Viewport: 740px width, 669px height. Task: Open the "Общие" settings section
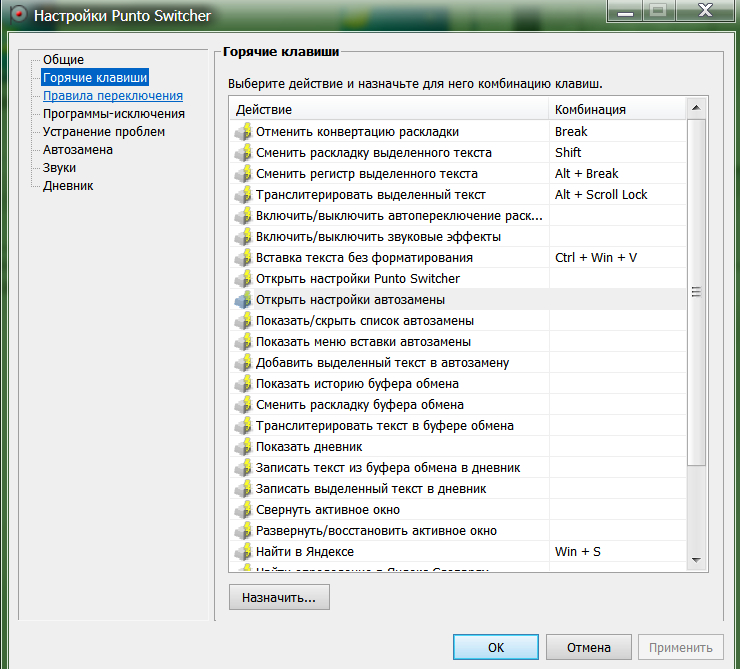63,59
